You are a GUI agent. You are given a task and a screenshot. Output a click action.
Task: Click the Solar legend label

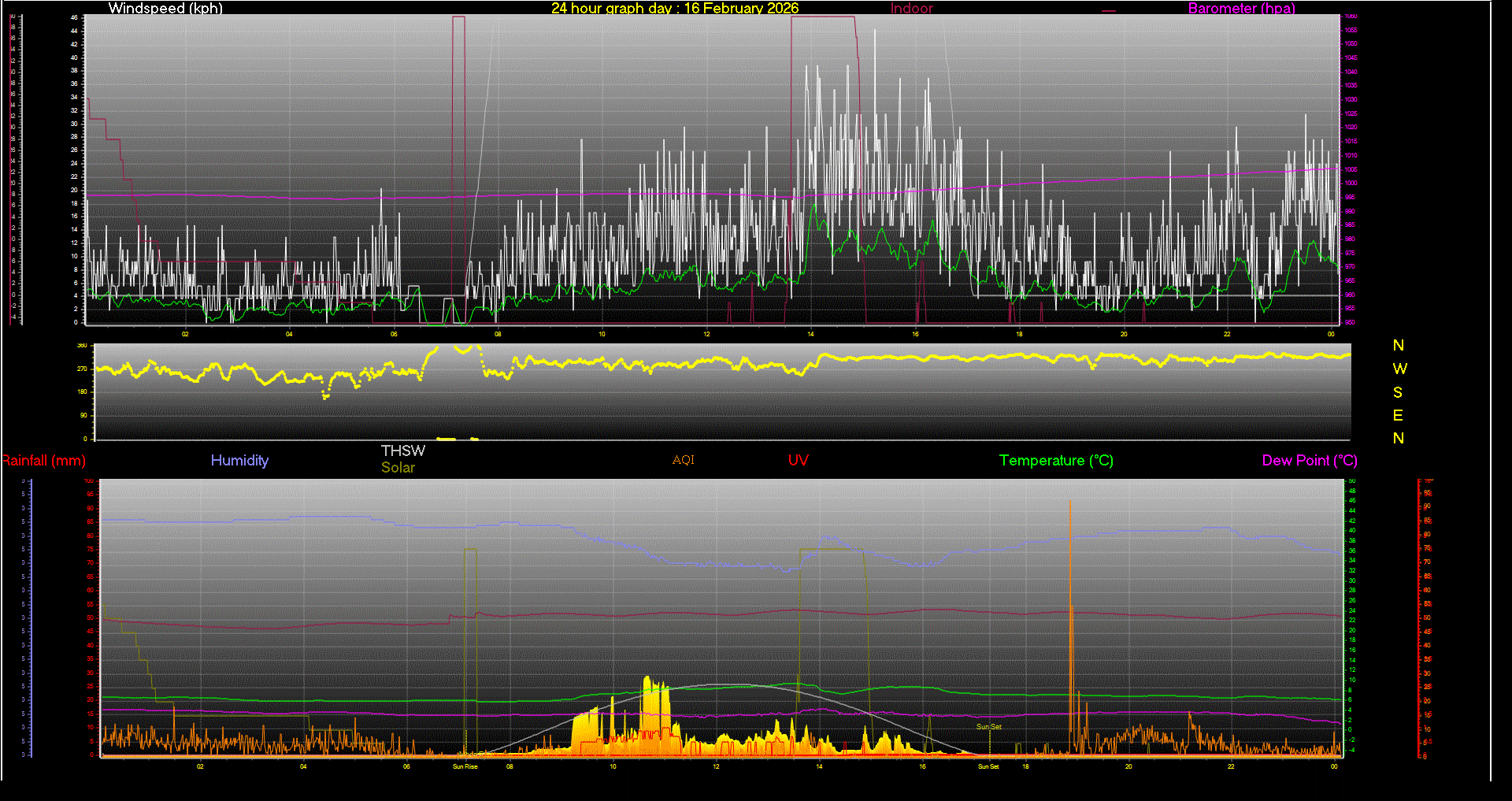(x=398, y=468)
